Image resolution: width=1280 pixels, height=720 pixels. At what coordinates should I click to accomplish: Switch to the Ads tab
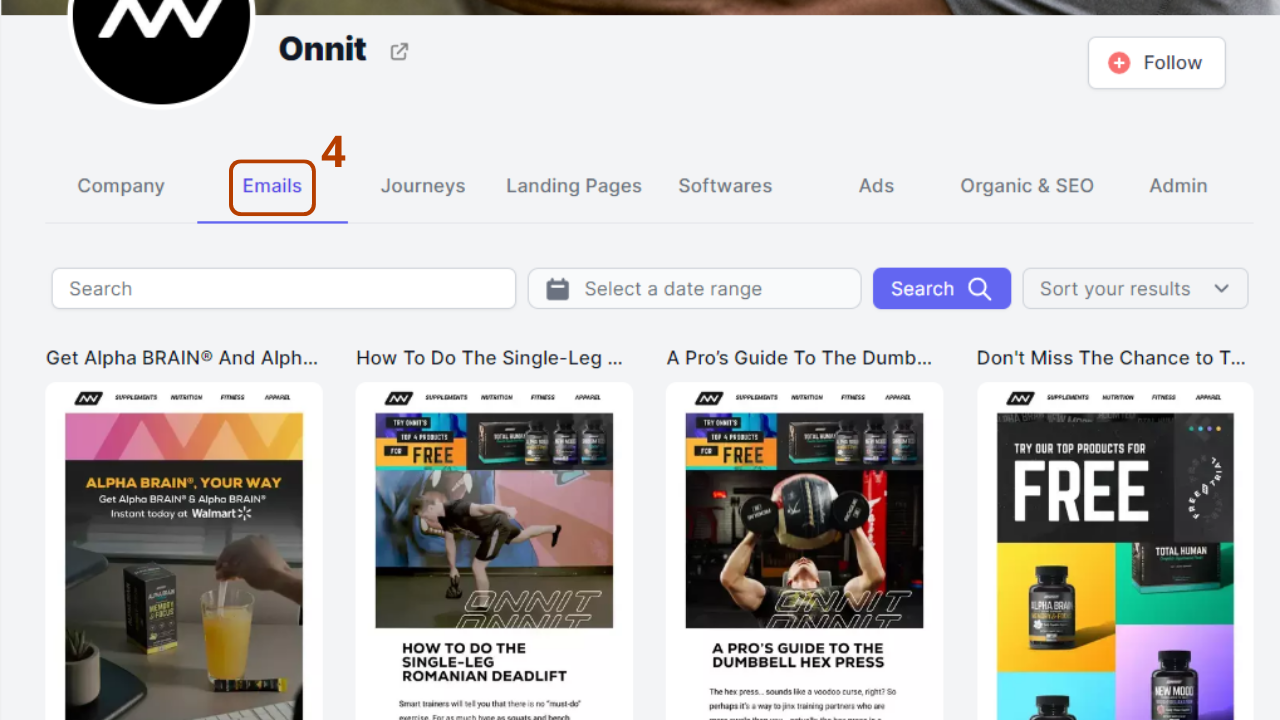876,185
